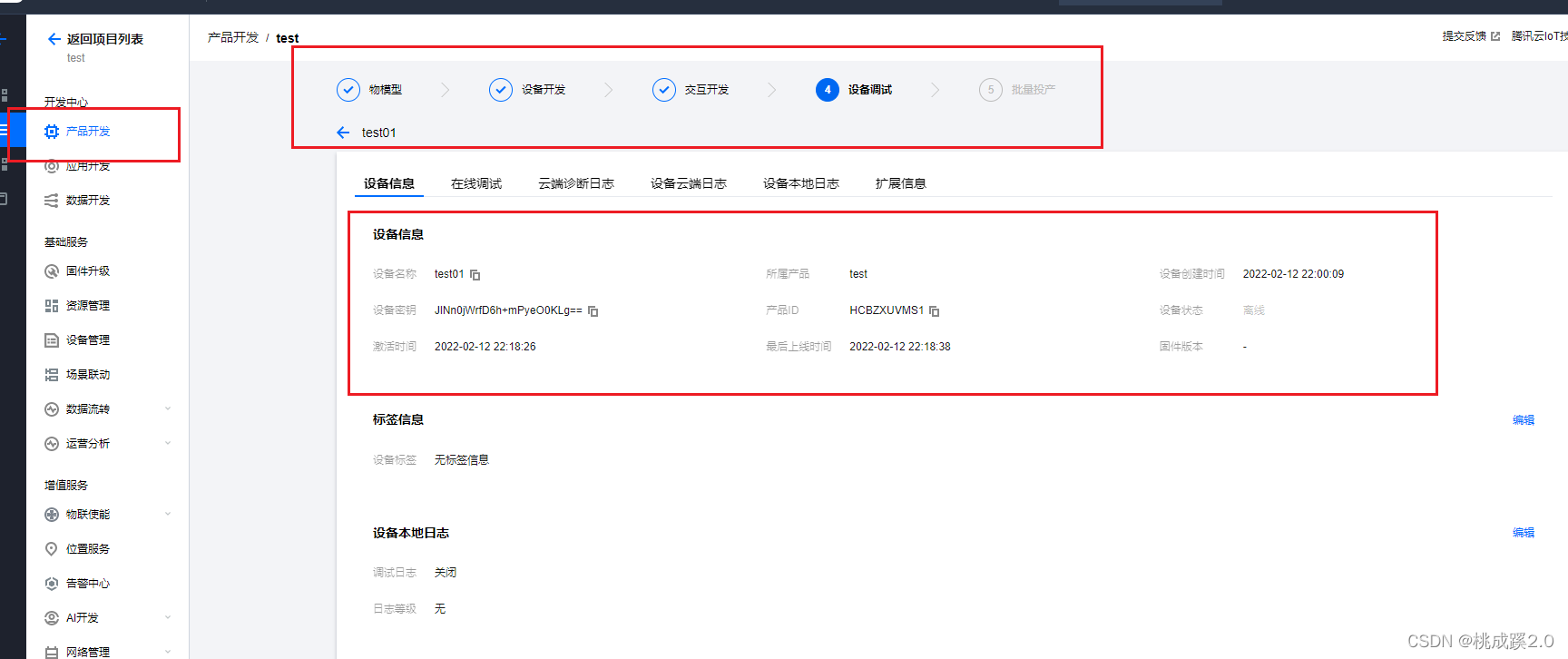Click the step 5 批量投产 circle

(991, 90)
